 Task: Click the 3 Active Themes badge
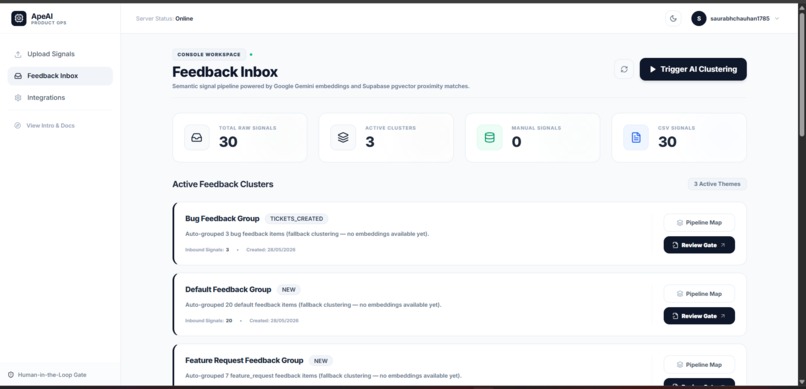tap(717, 184)
